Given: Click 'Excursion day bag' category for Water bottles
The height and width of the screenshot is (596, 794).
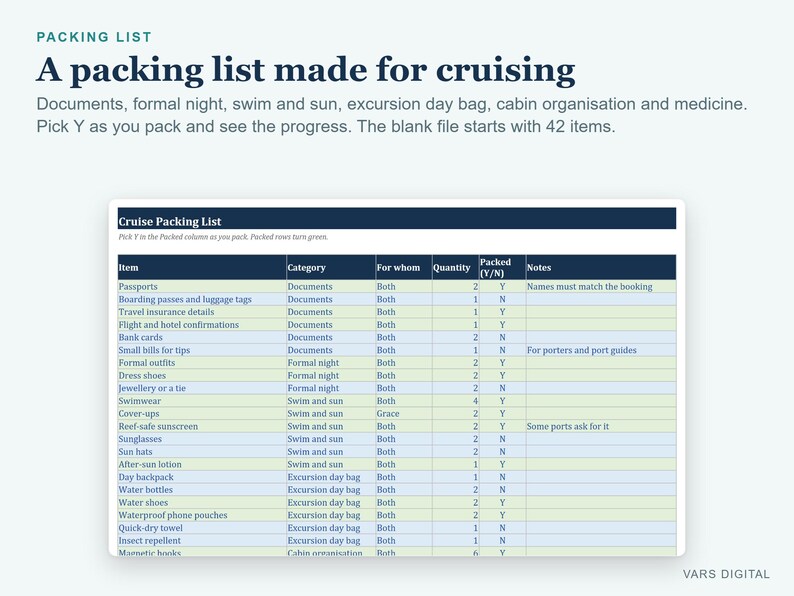Looking at the screenshot, I should (x=331, y=490).
